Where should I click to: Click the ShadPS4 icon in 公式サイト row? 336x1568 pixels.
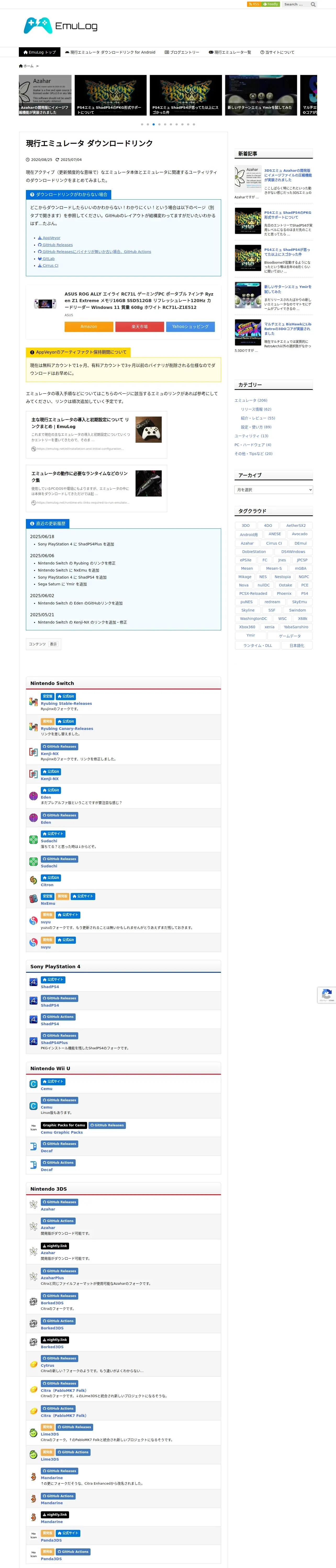pyautogui.click(x=33, y=982)
